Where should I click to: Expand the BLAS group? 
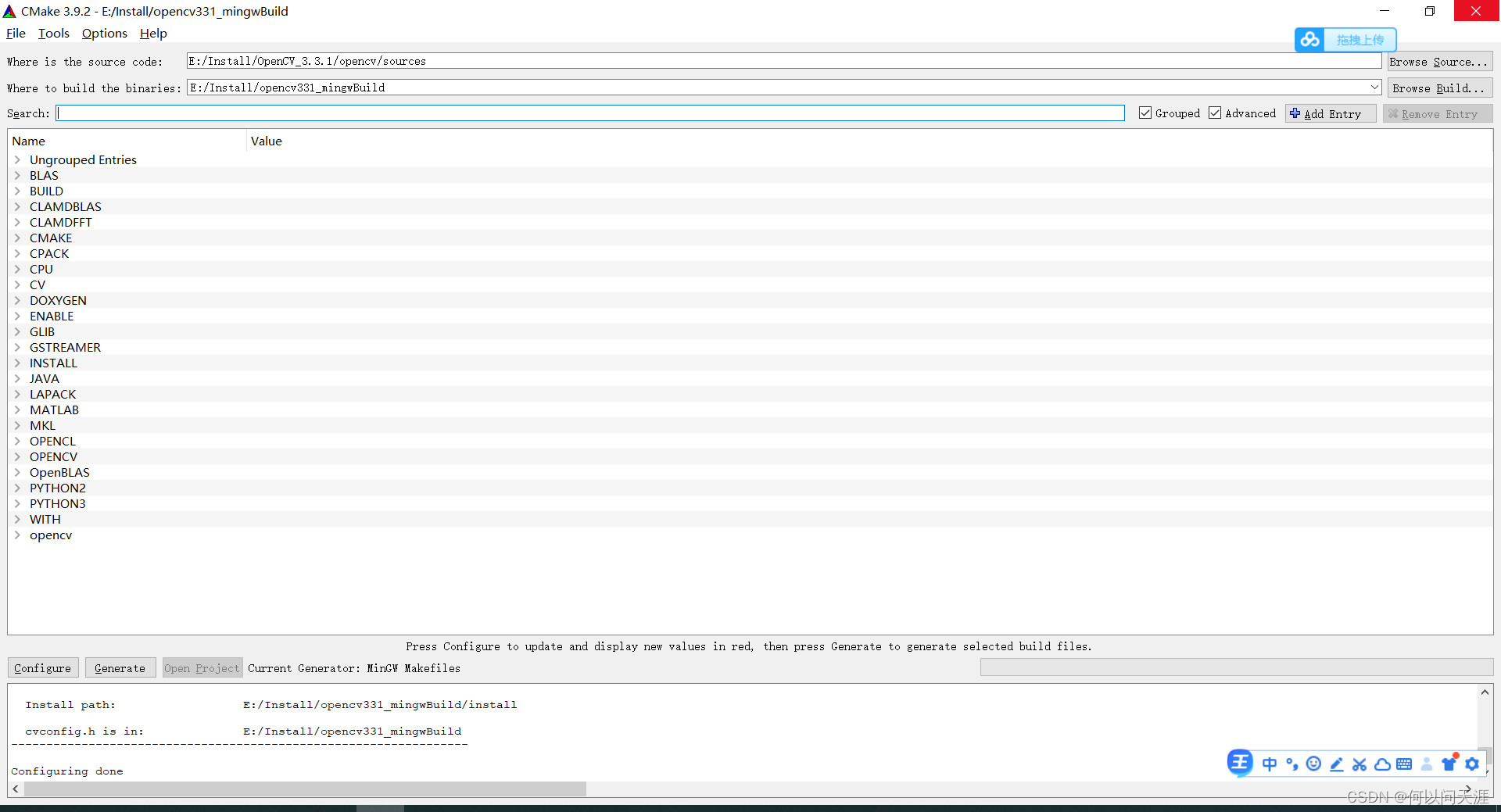click(17, 175)
